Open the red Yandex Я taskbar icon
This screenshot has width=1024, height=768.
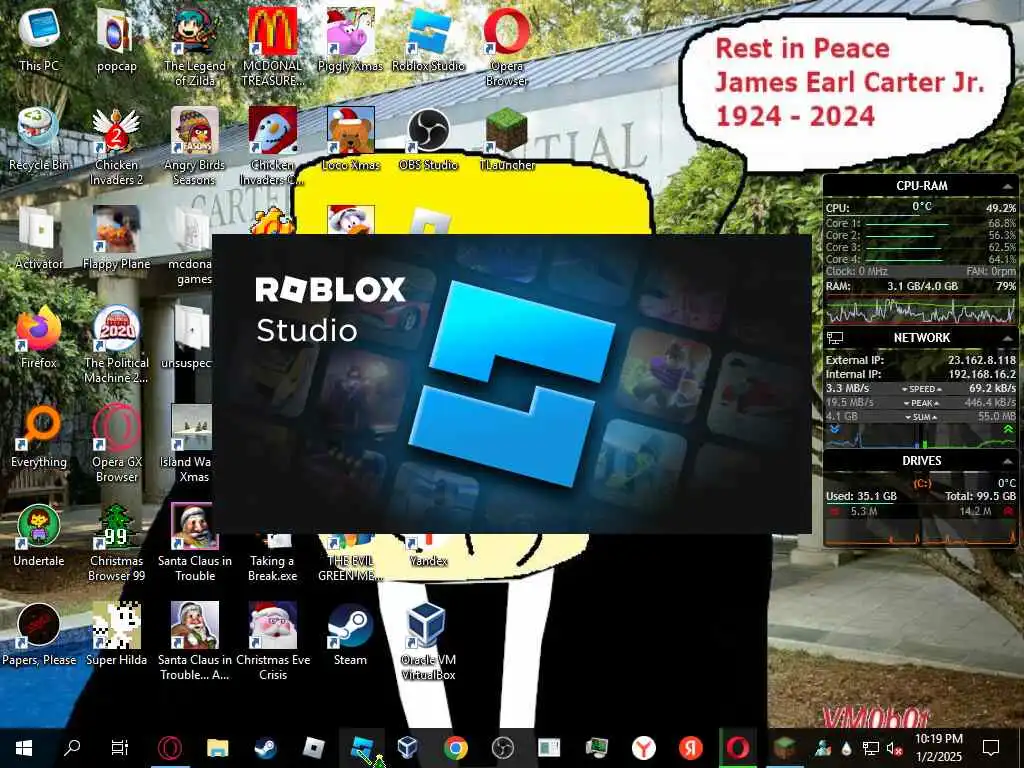[x=690, y=748]
